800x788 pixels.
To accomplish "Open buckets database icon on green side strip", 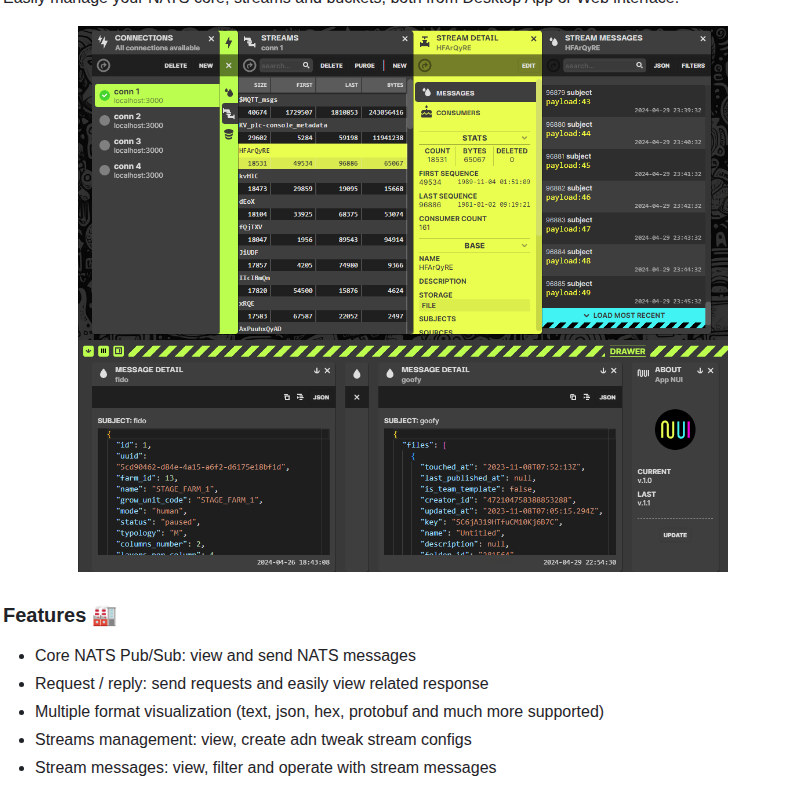I will pyautogui.click(x=229, y=134).
